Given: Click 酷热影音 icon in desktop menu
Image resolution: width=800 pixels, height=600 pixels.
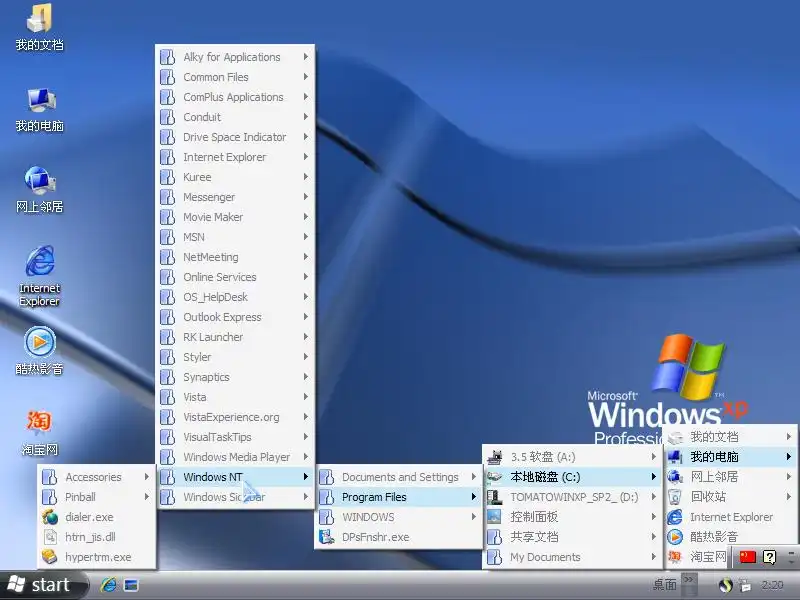Looking at the screenshot, I should 675,537.
